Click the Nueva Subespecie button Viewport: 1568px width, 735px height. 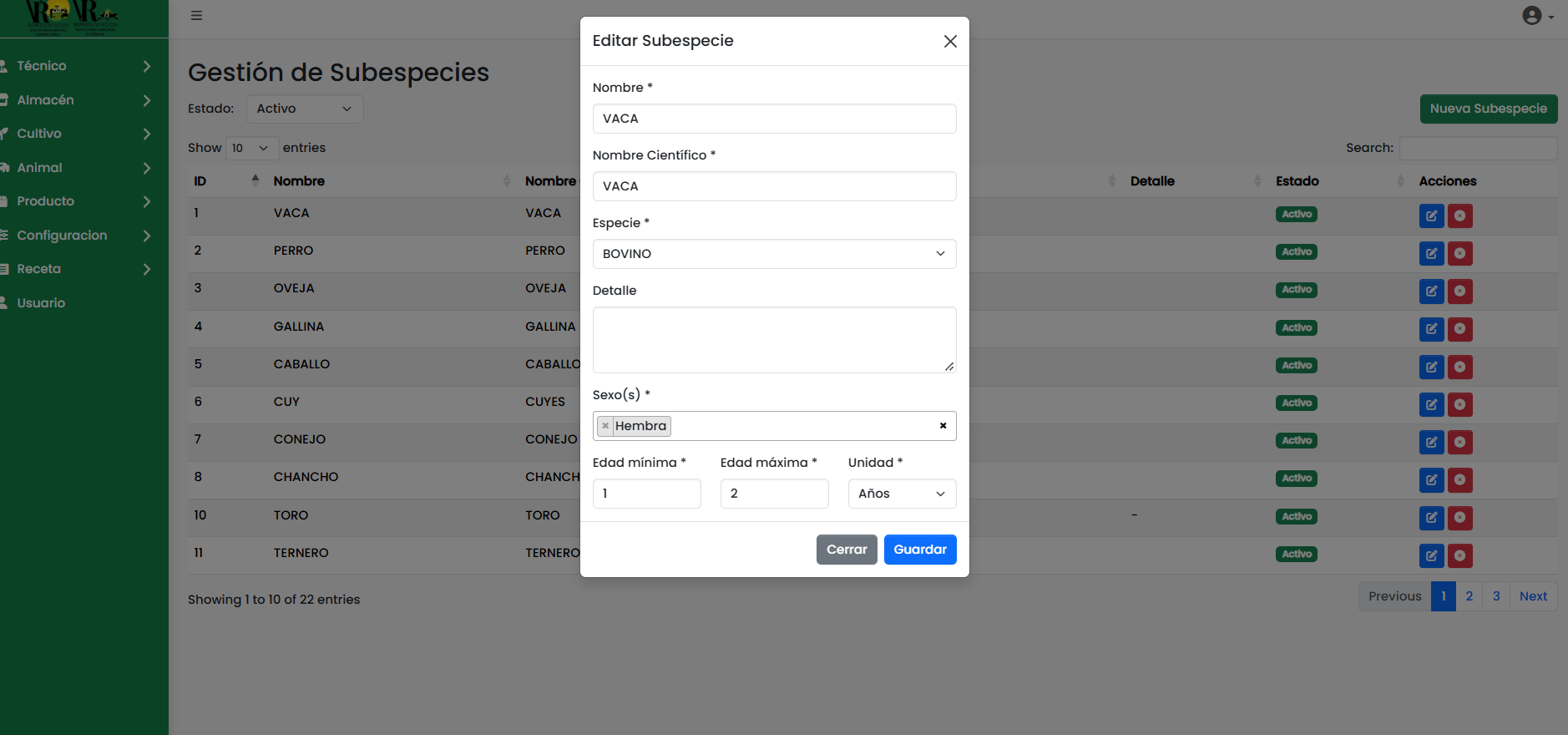tap(1489, 109)
